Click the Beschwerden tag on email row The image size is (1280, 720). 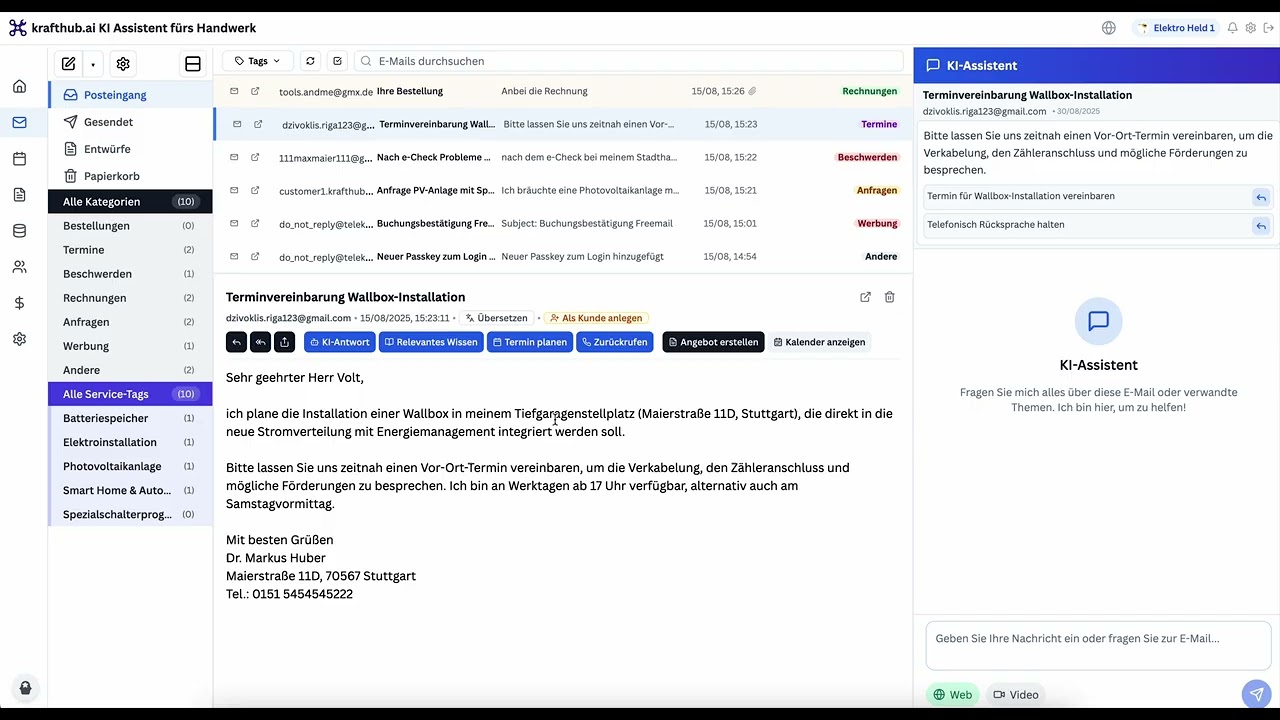click(x=867, y=157)
